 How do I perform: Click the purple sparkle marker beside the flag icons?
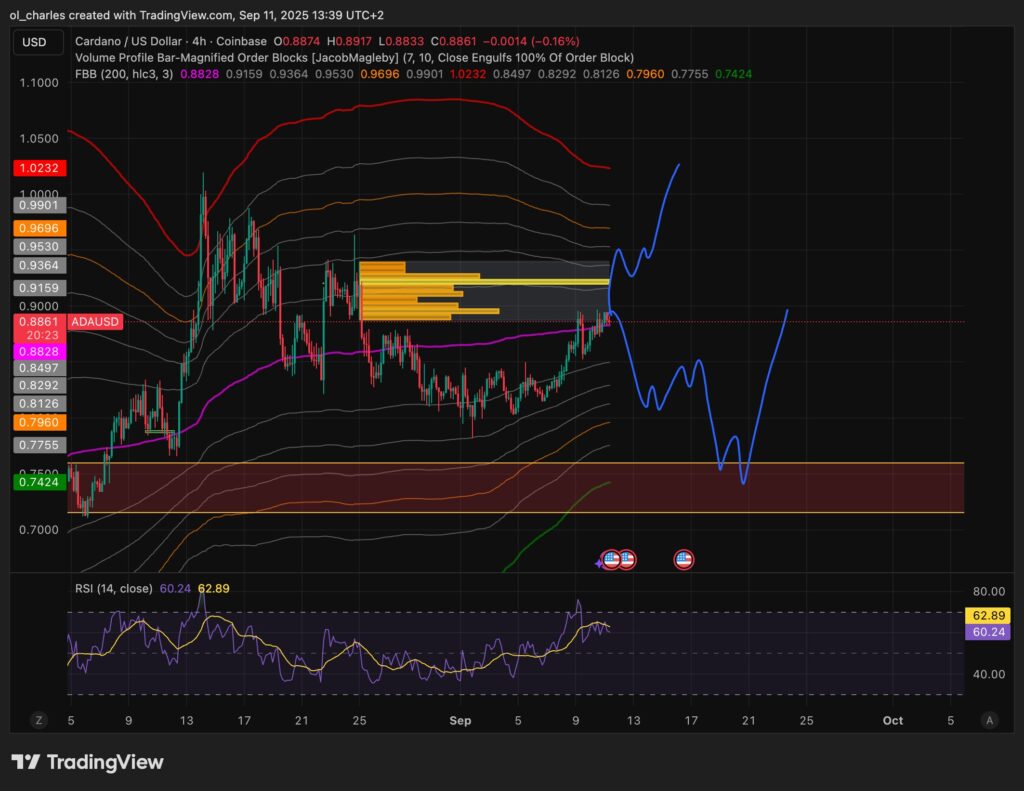(598, 563)
